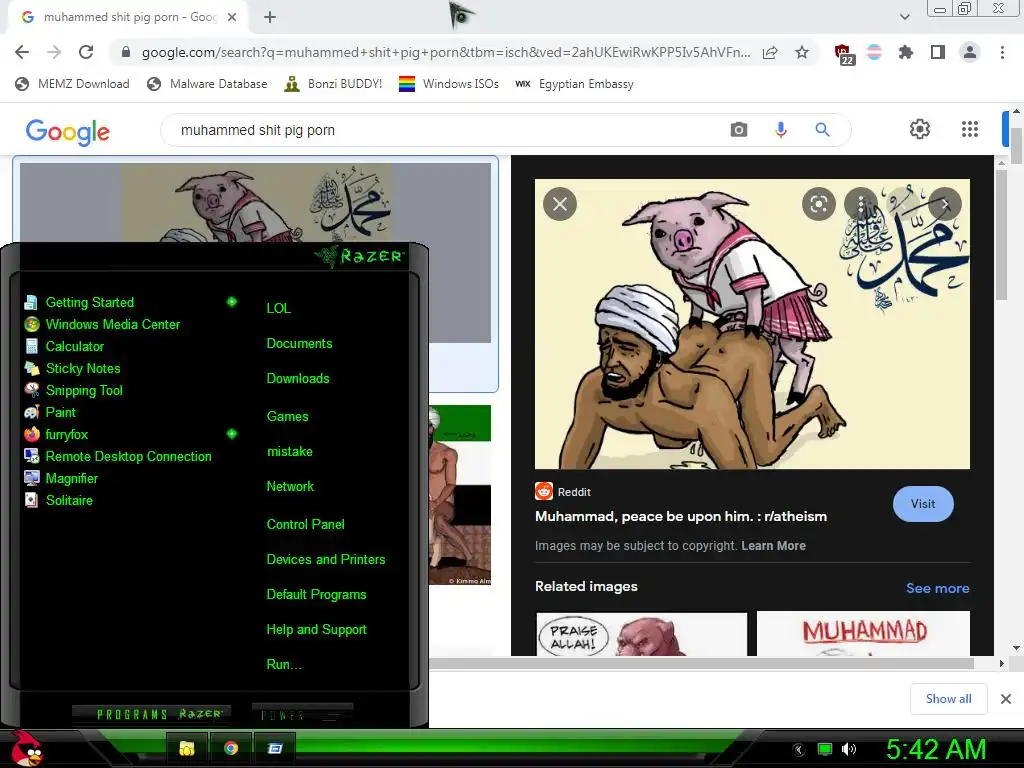
Task: Click Run... in Start menu
Action: click(283, 665)
